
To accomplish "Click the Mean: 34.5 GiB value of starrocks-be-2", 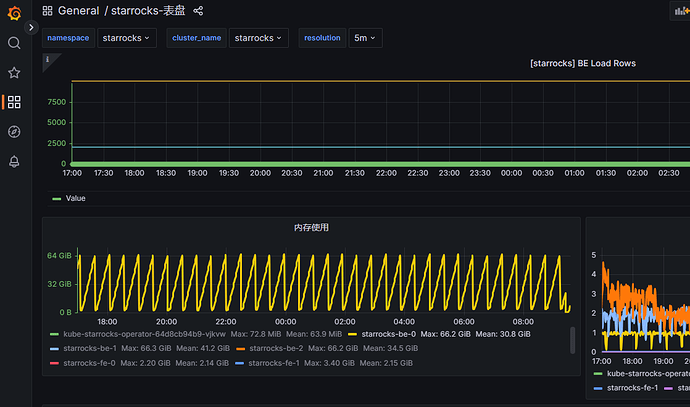I will (390, 348).
